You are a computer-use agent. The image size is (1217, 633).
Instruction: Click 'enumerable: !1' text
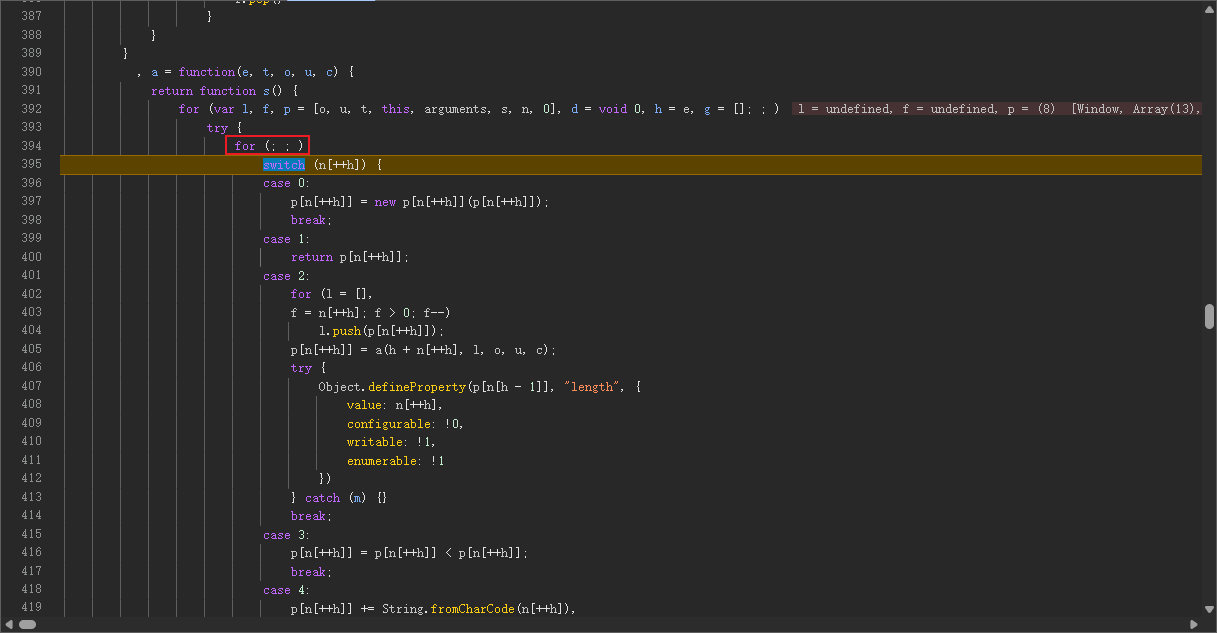(x=396, y=461)
